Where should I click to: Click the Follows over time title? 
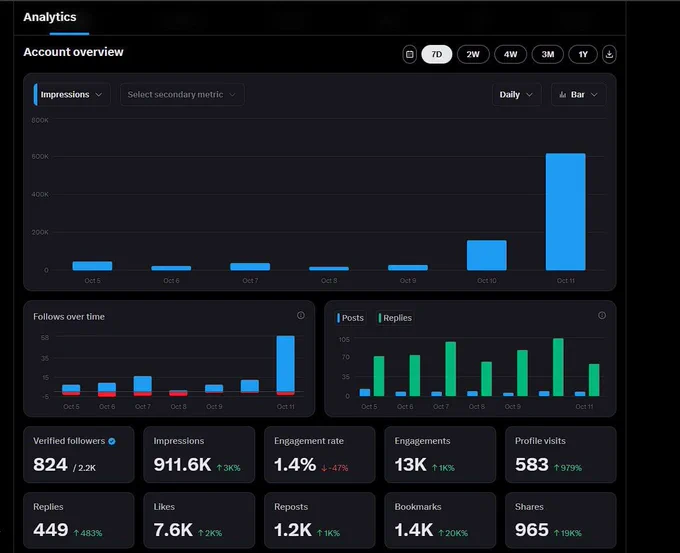pos(69,317)
